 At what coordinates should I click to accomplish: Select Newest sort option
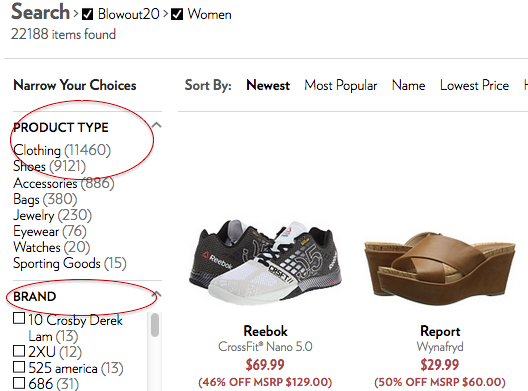tap(268, 86)
